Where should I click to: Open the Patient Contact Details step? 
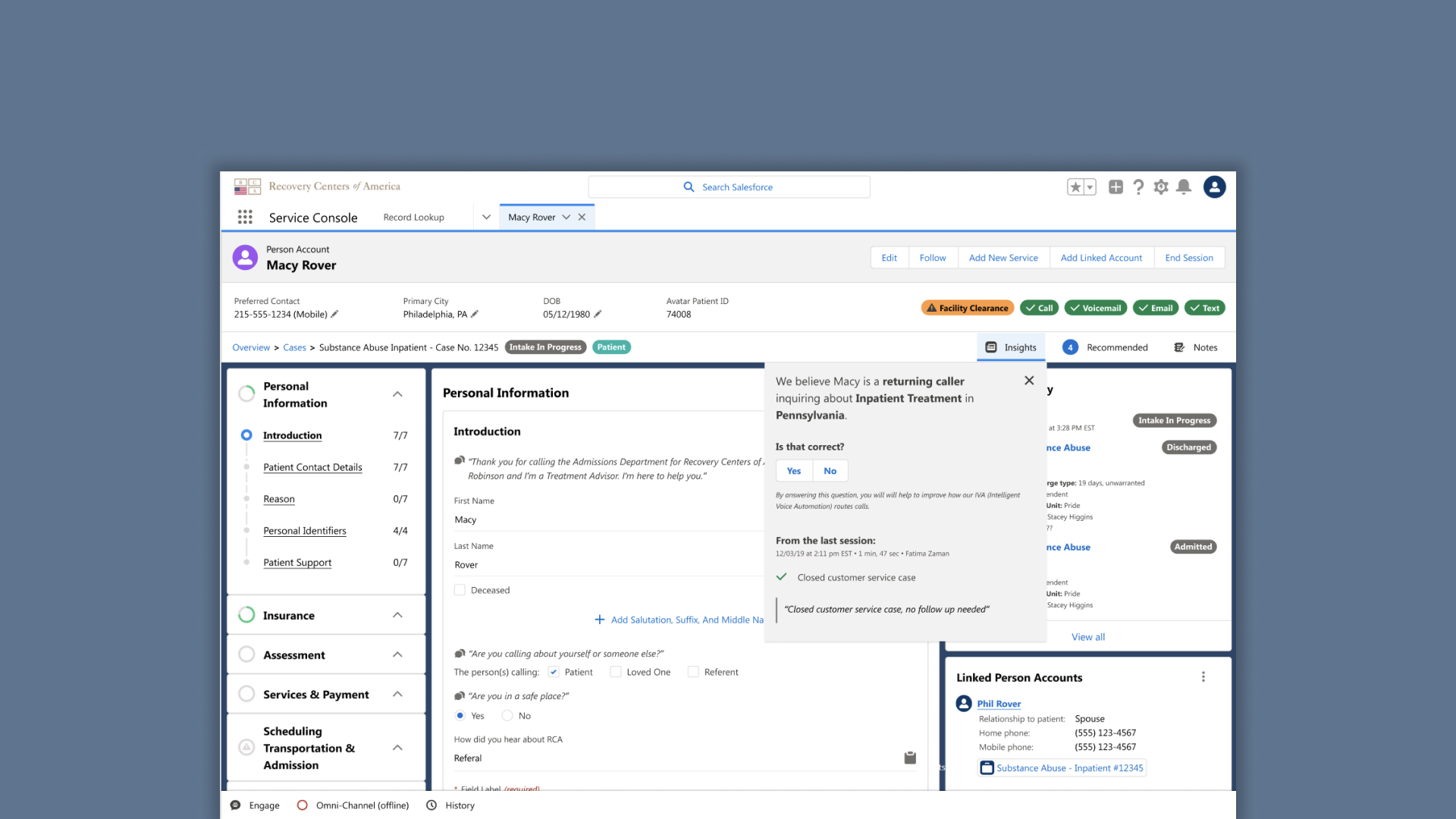pyautogui.click(x=312, y=467)
